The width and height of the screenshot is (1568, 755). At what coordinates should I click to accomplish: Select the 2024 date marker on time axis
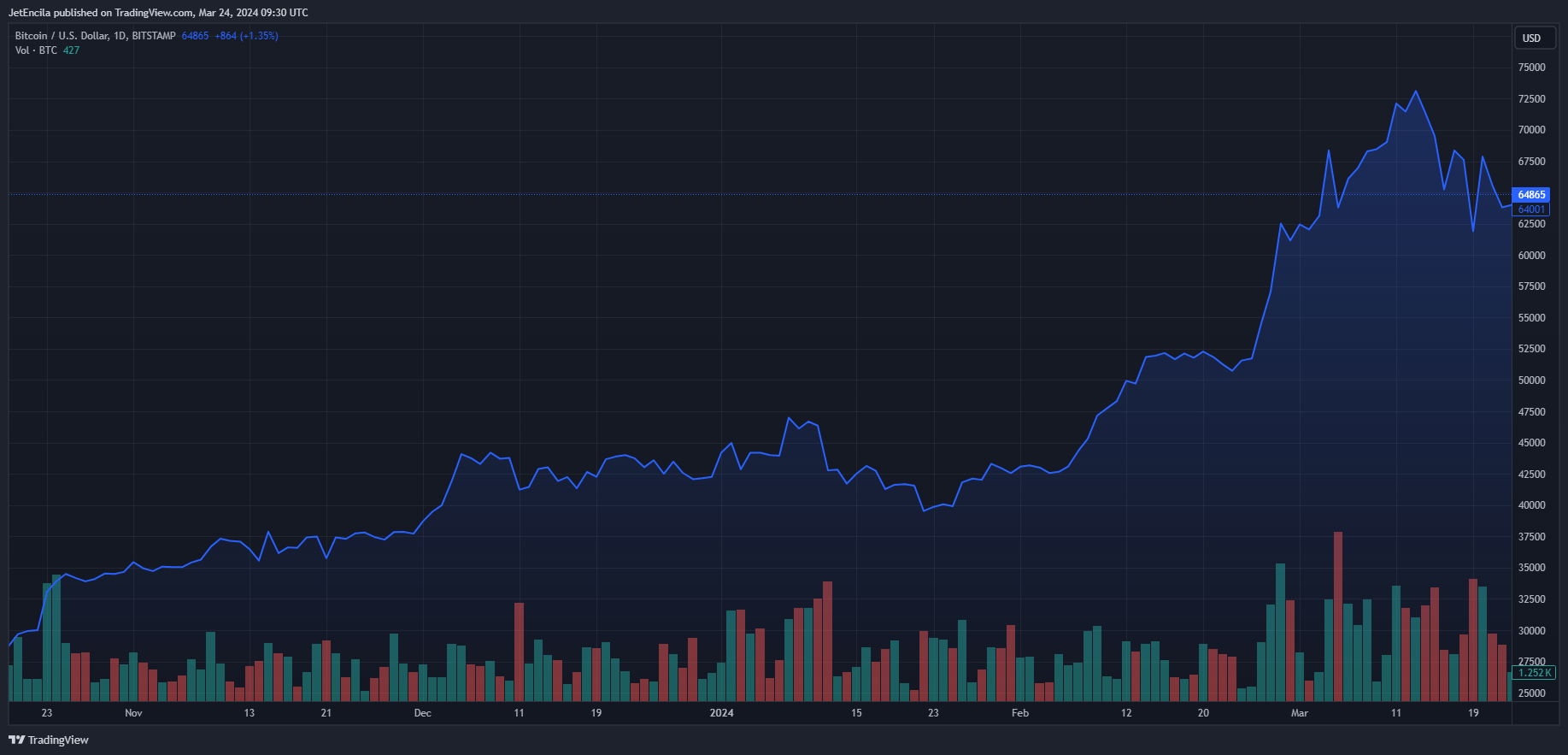721,713
